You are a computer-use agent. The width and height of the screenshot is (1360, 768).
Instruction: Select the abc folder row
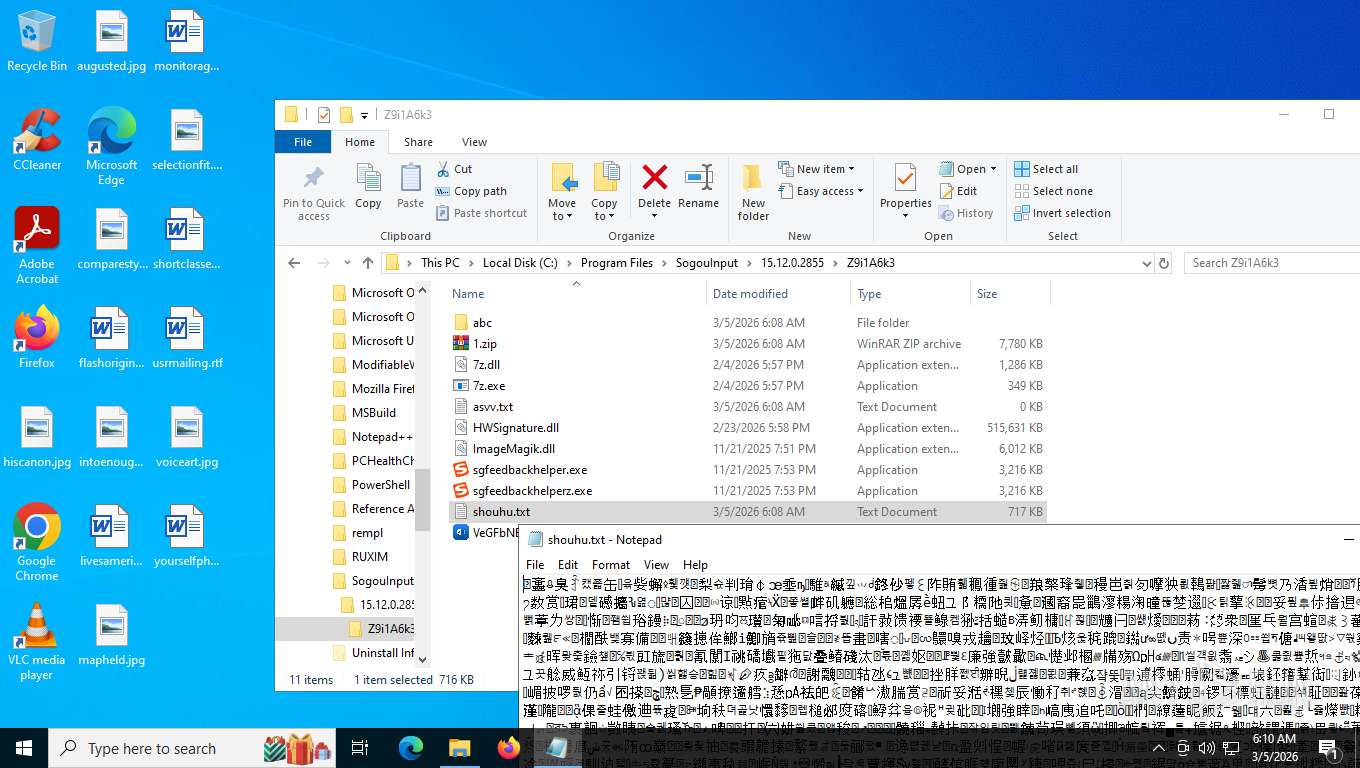click(x=748, y=323)
